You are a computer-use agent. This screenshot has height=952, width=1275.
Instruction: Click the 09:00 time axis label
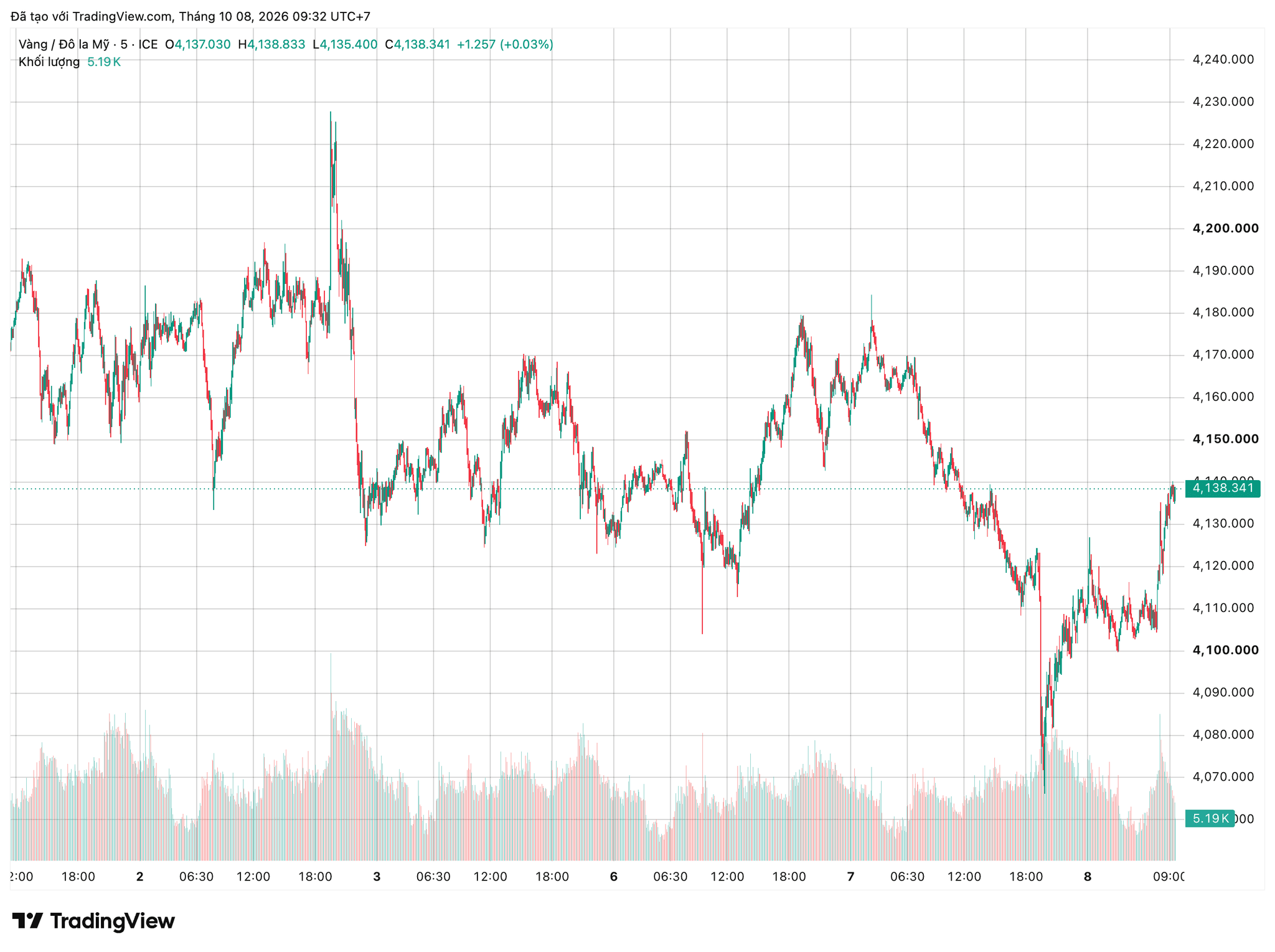[x=1169, y=877]
